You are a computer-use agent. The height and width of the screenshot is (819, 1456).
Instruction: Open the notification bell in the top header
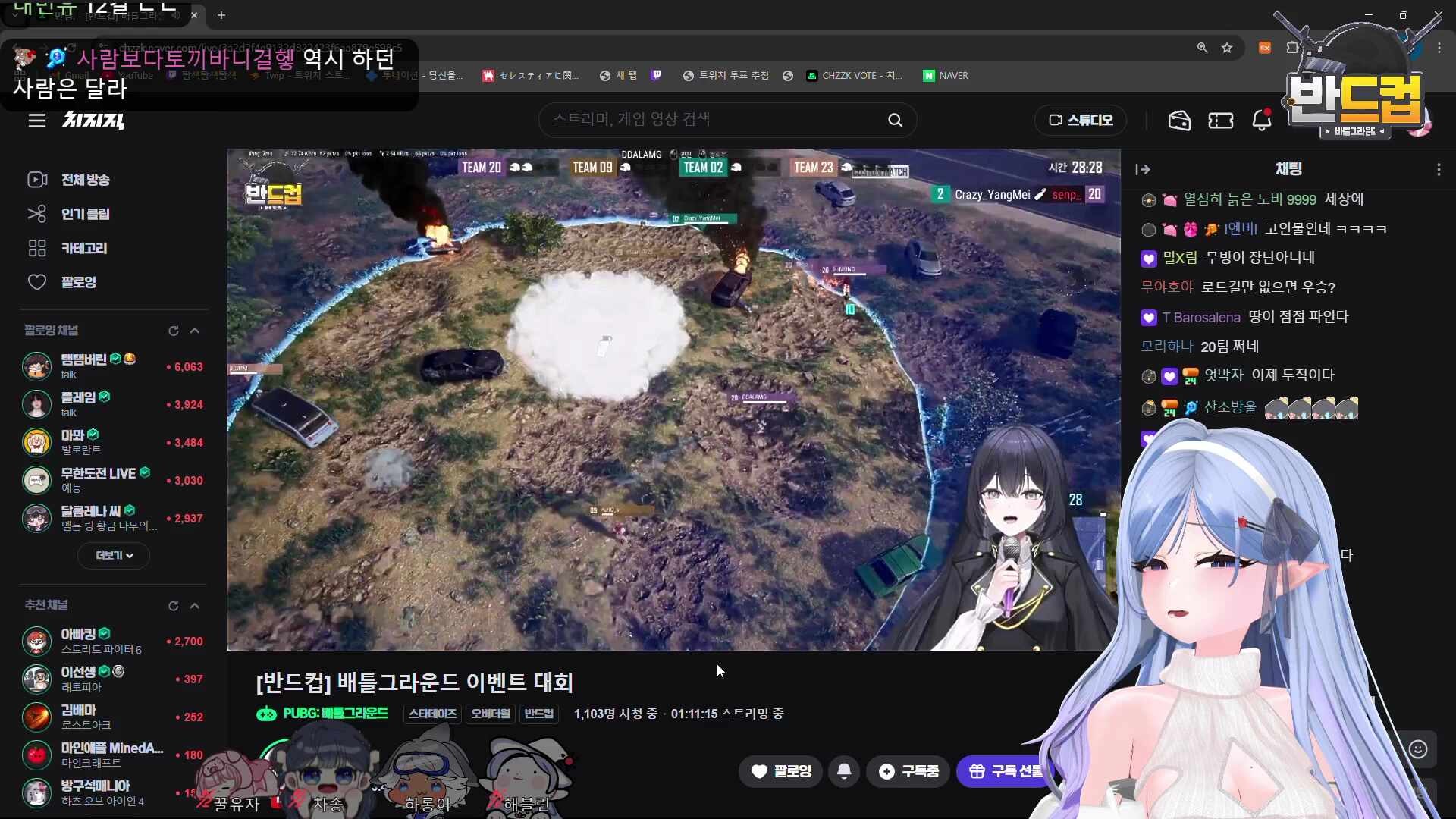(x=1262, y=120)
